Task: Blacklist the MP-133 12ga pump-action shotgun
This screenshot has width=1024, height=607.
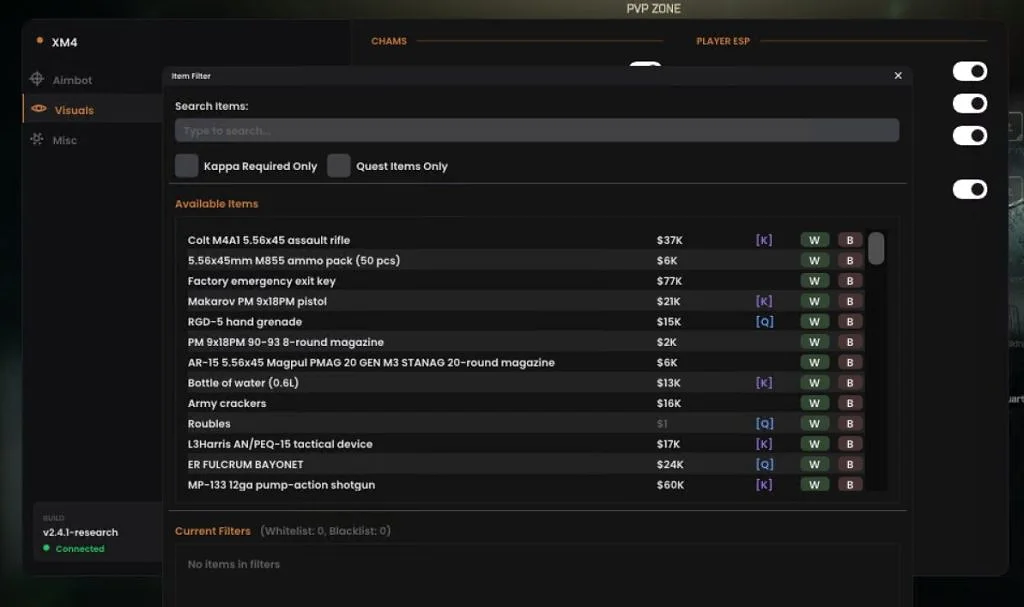Action: 850,485
